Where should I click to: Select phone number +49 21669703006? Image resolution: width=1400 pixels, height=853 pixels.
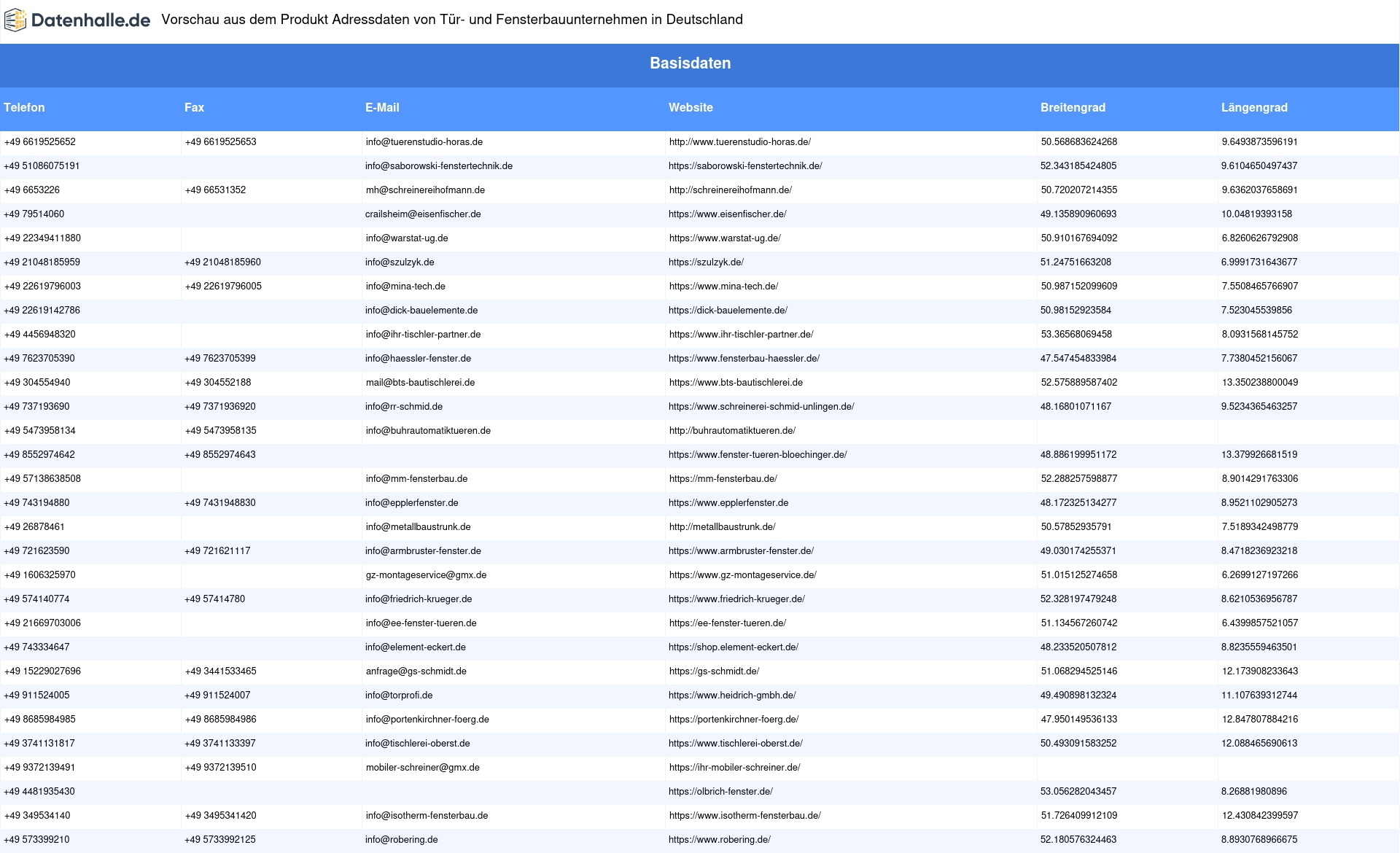click(x=42, y=623)
